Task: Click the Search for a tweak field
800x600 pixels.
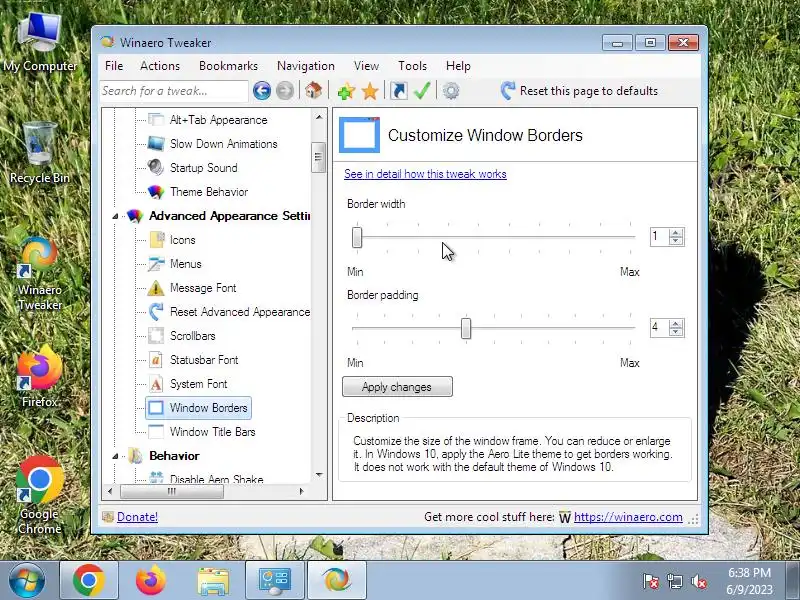Action: [x=173, y=91]
